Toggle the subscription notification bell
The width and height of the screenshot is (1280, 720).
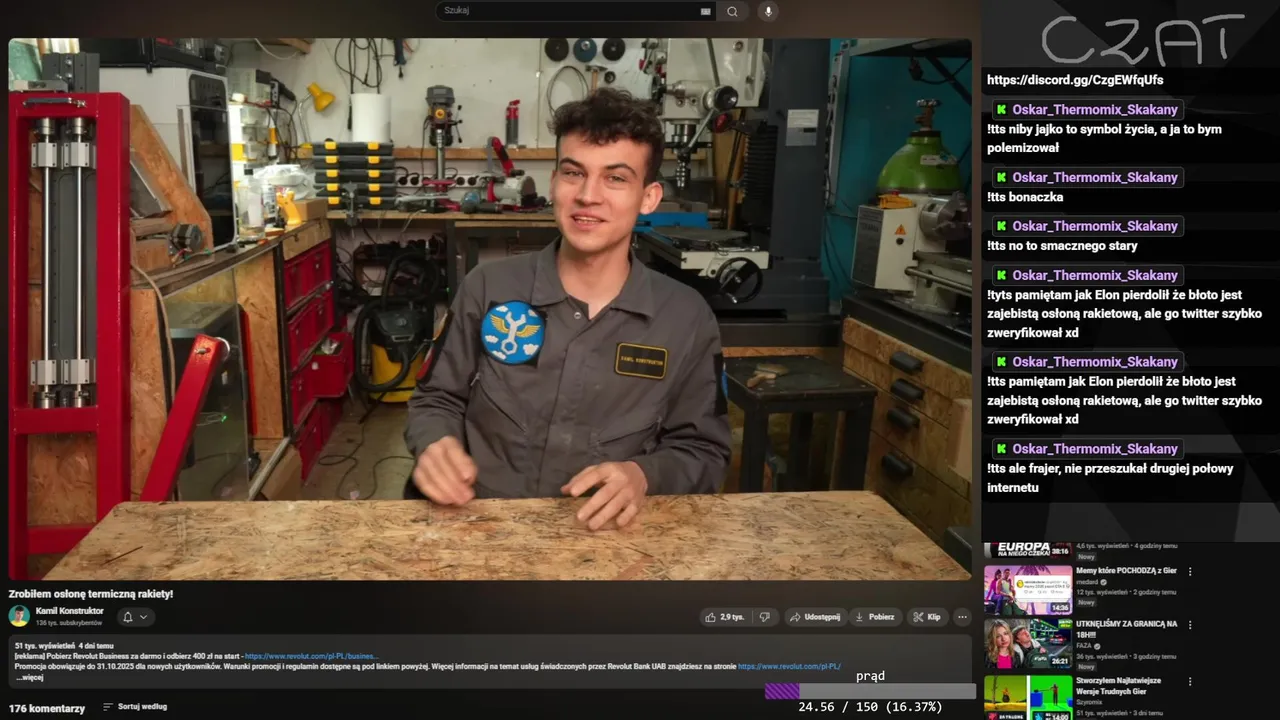point(127,617)
